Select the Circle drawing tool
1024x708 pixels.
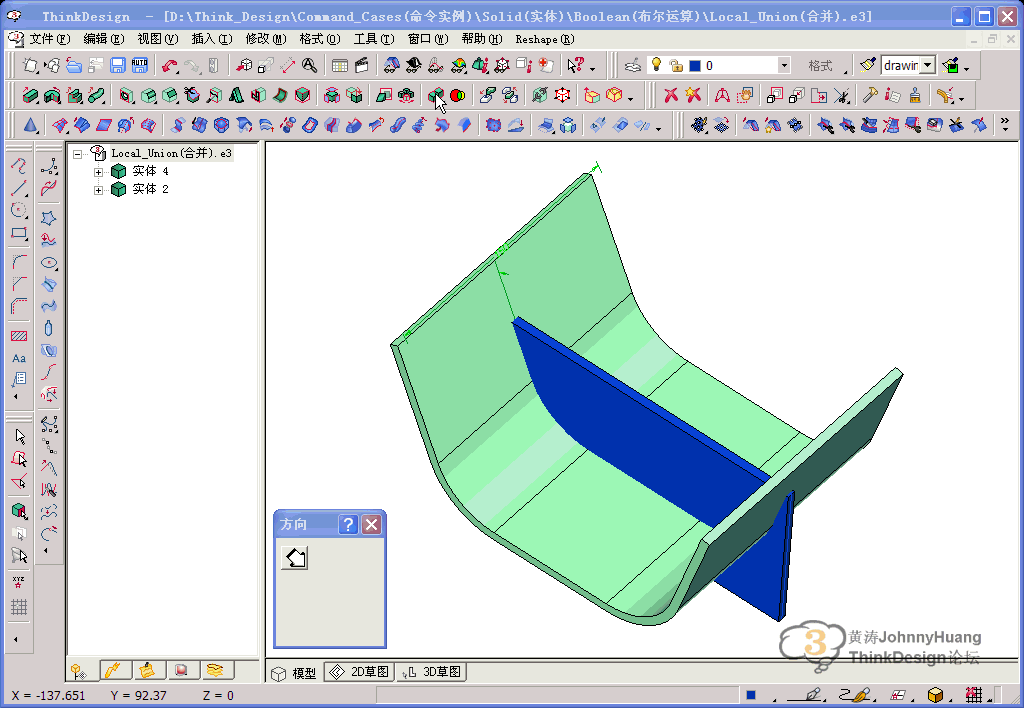tap(19, 210)
